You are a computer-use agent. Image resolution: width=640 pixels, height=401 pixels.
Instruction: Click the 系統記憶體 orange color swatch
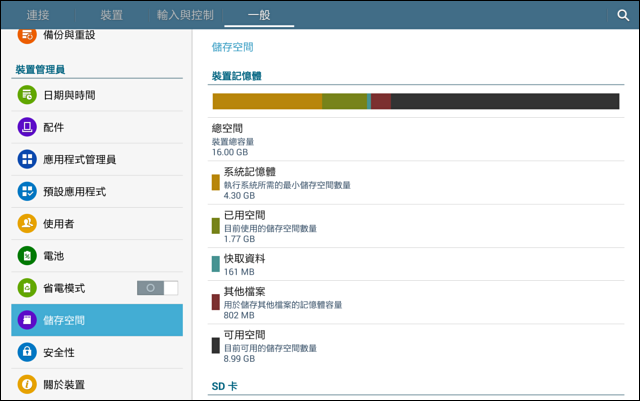tap(216, 183)
